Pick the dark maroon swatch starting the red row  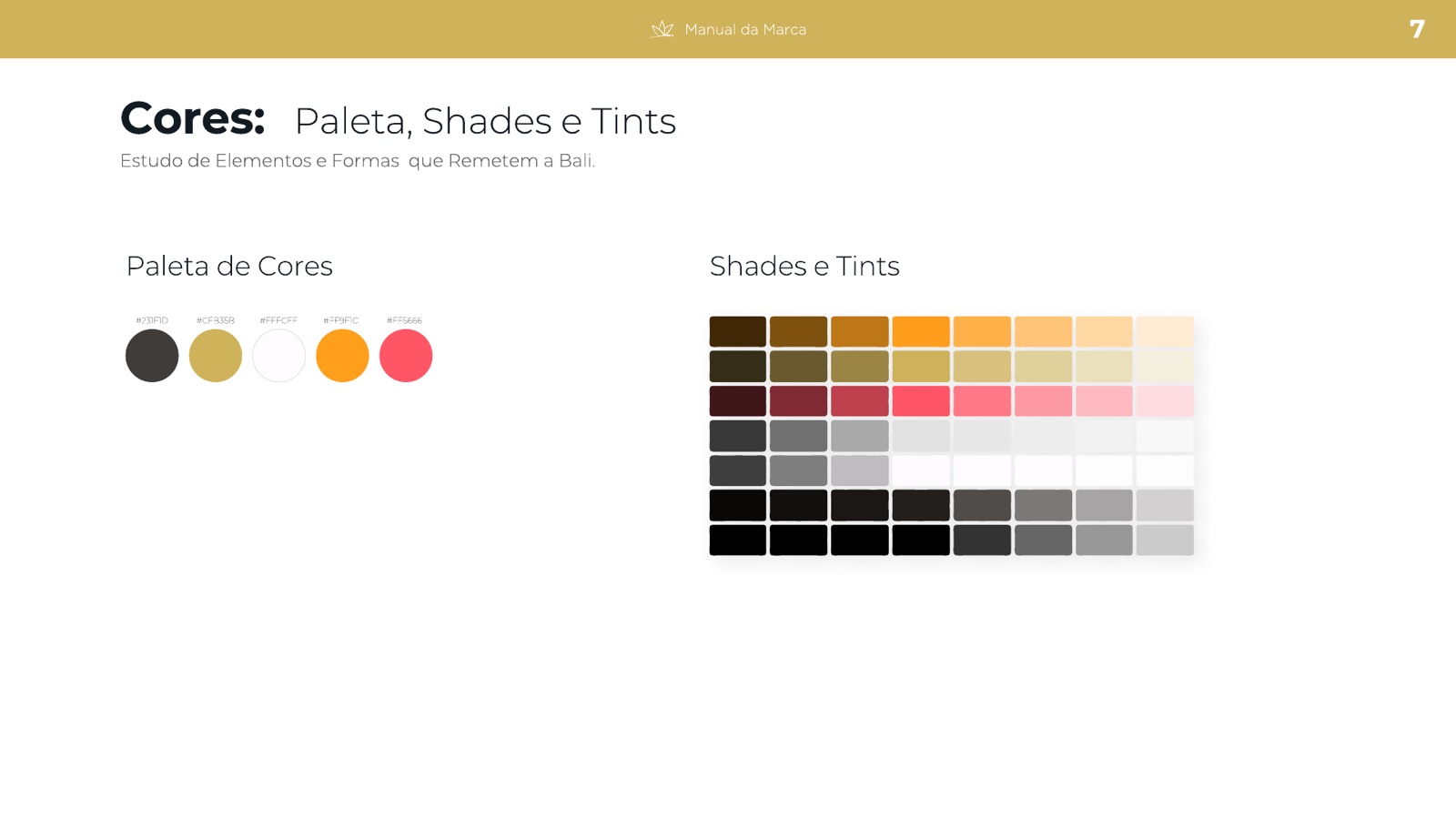738,400
